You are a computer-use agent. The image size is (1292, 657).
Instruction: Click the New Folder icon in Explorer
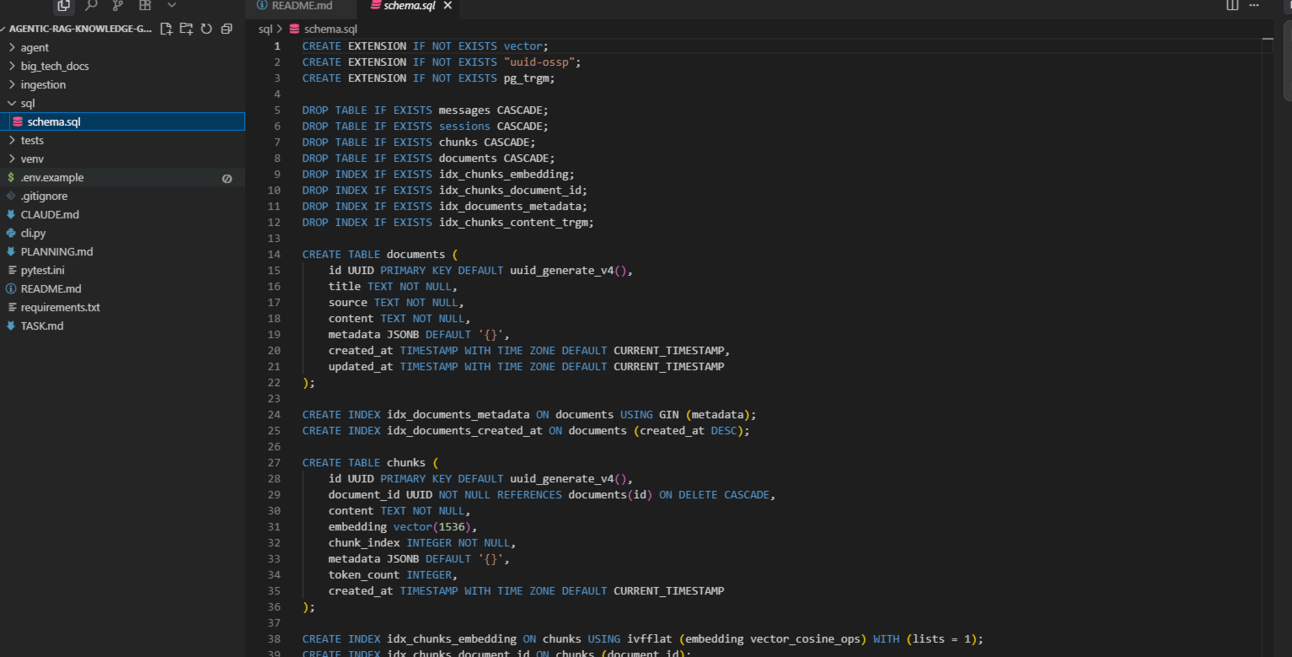coord(186,29)
